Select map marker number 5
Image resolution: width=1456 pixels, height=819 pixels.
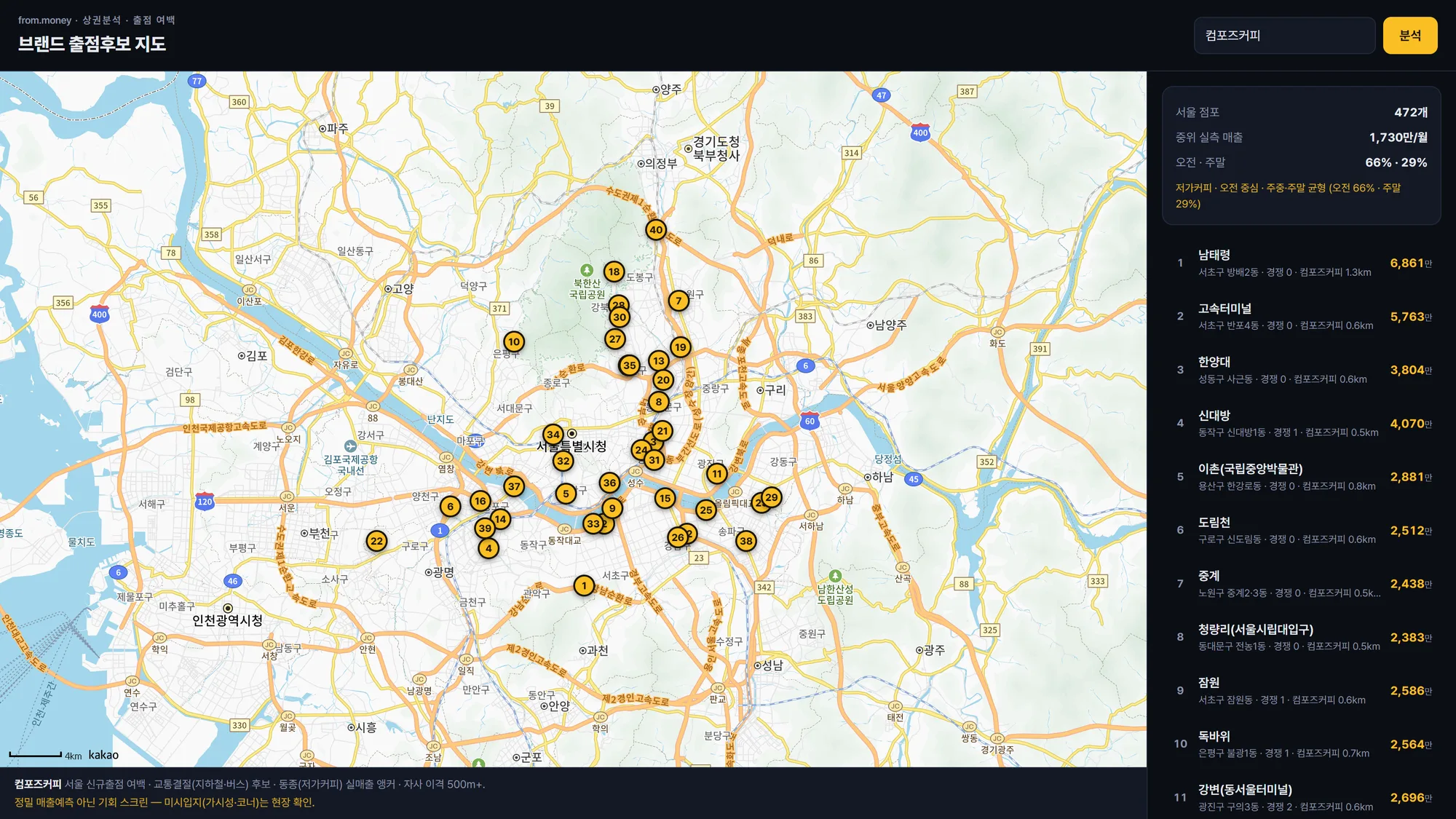(x=566, y=494)
